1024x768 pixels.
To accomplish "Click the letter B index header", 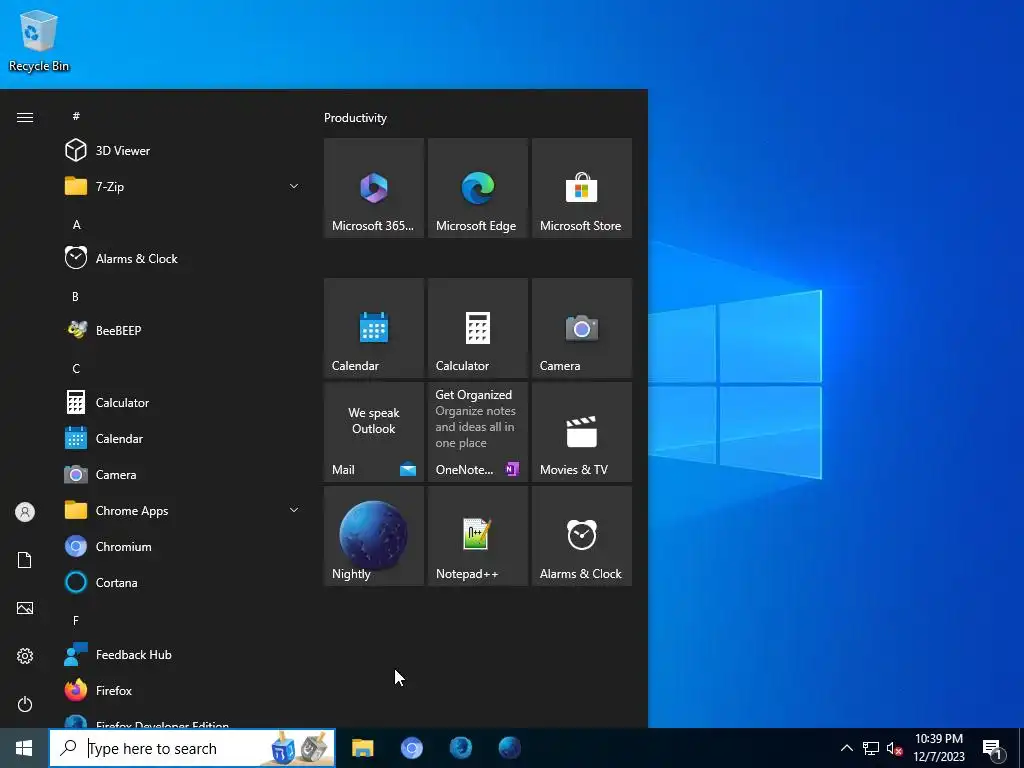I will 76,296.
